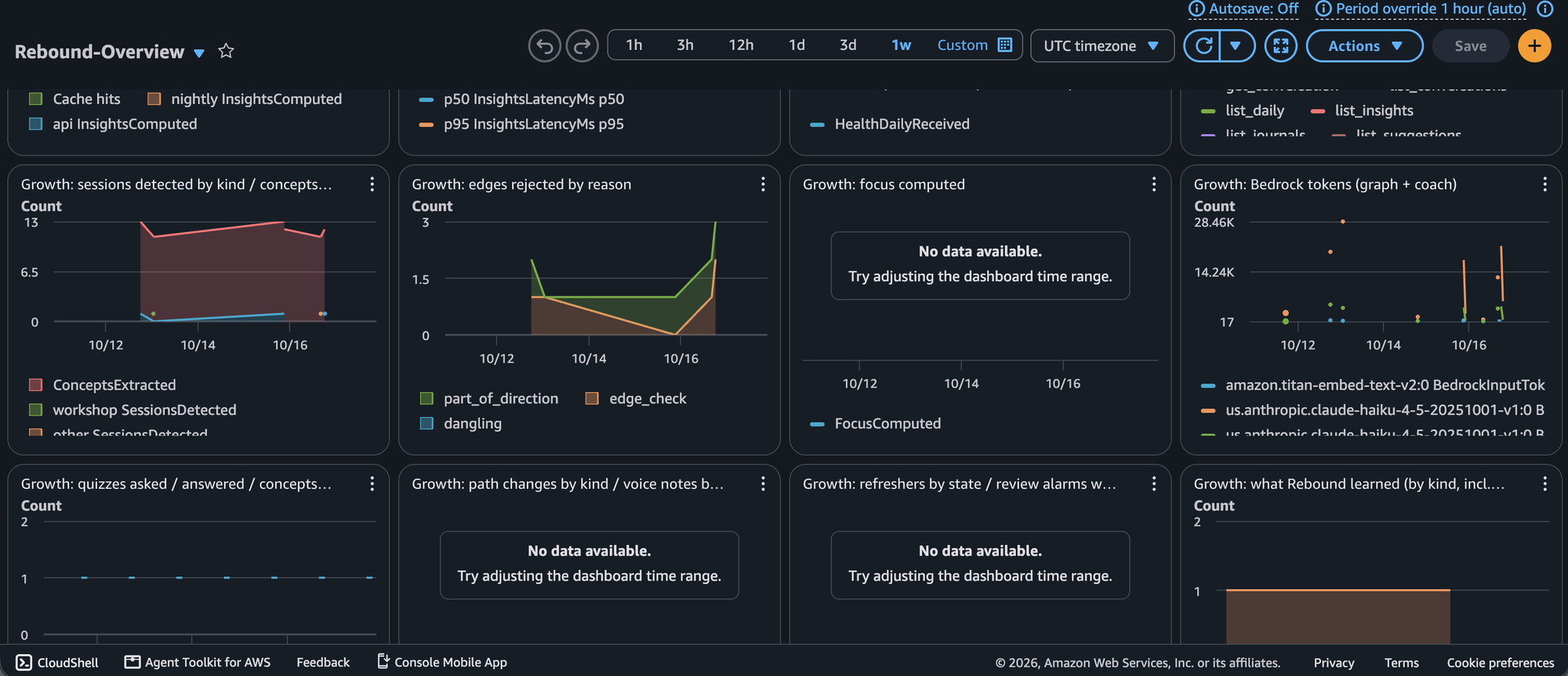Select the 12h time range
1568x676 pixels.
(x=741, y=45)
